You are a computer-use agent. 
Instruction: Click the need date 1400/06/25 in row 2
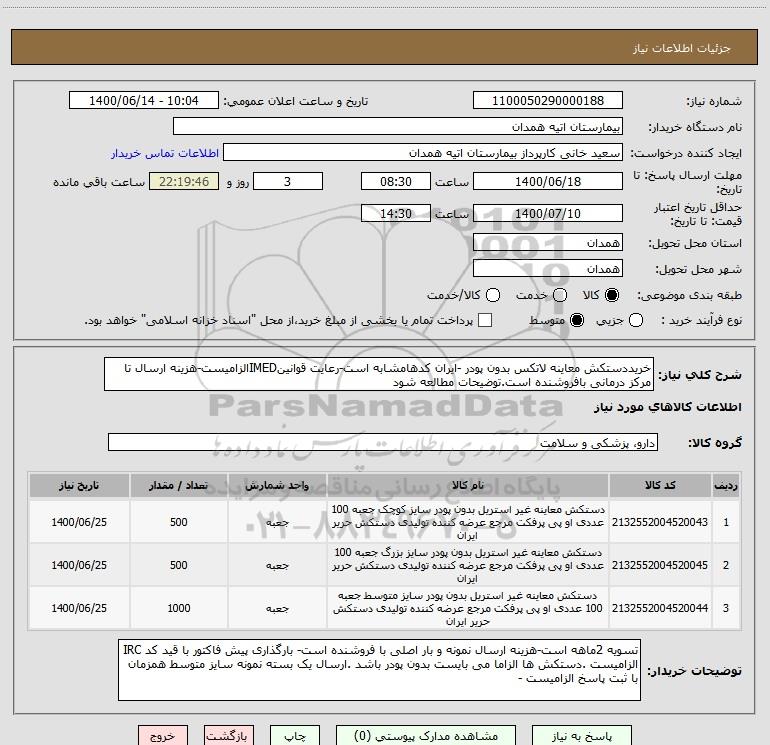click(x=79, y=565)
